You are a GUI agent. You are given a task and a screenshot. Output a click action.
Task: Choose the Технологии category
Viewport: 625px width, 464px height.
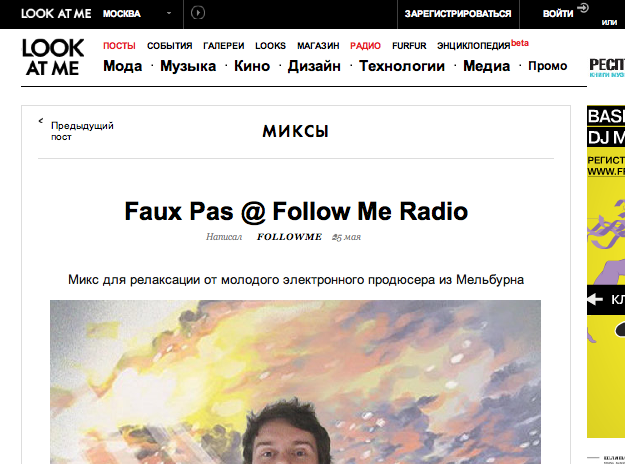click(x=402, y=66)
